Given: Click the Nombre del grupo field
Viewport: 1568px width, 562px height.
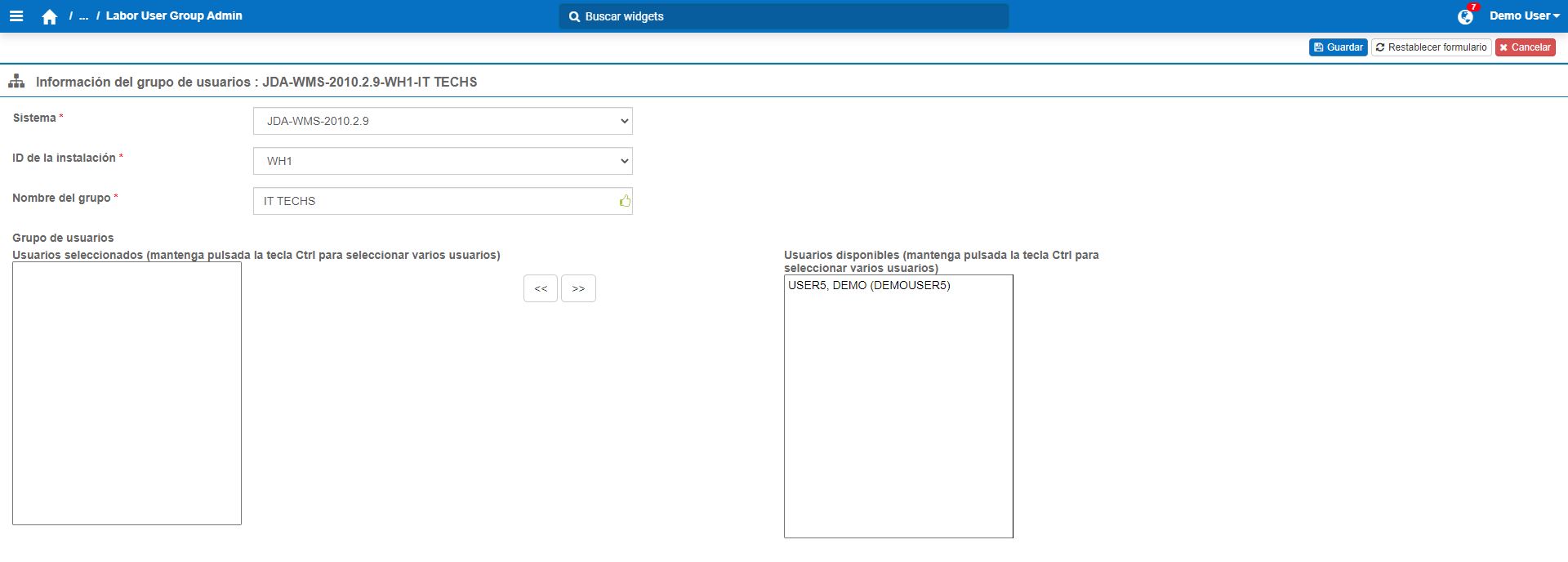Looking at the screenshot, I should pos(437,201).
